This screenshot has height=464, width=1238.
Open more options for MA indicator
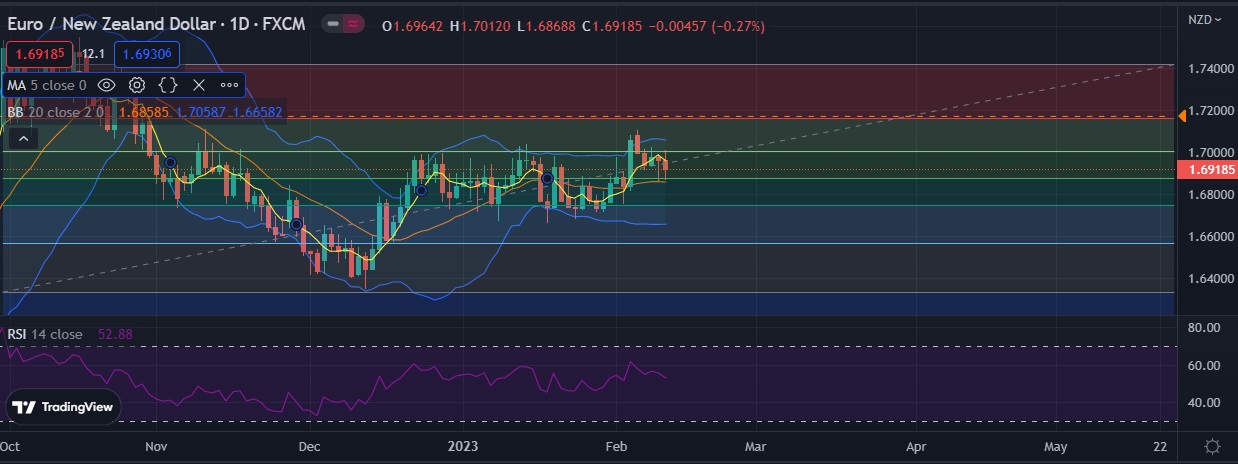(228, 86)
